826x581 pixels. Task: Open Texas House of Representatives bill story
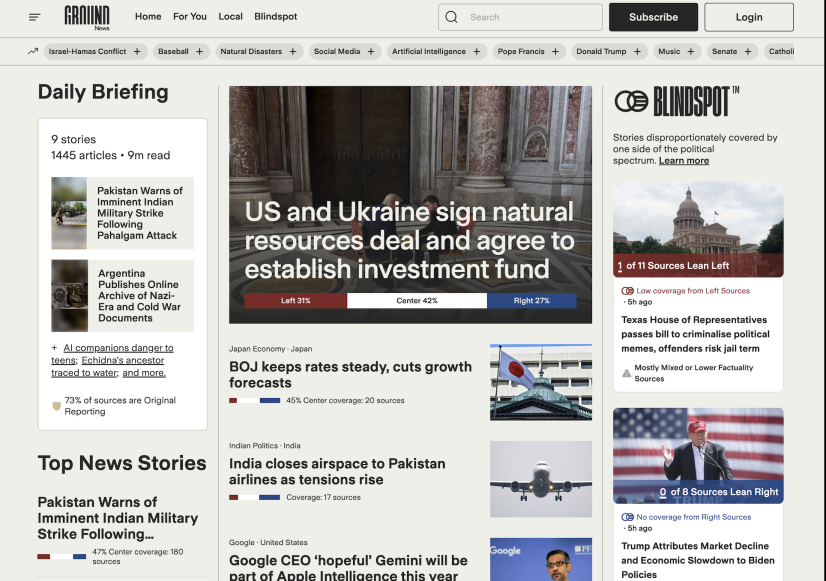695,334
